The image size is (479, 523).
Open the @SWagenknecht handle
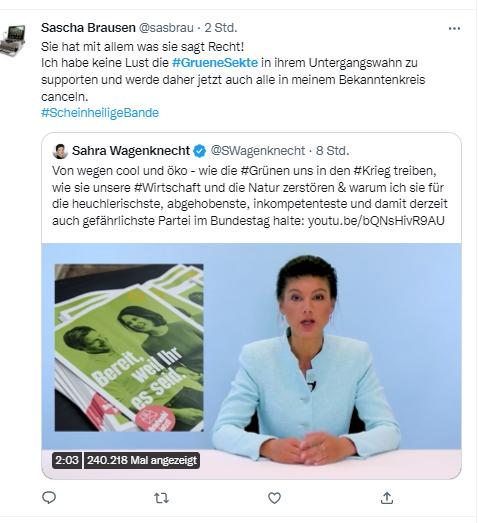click(x=258, y=151)
